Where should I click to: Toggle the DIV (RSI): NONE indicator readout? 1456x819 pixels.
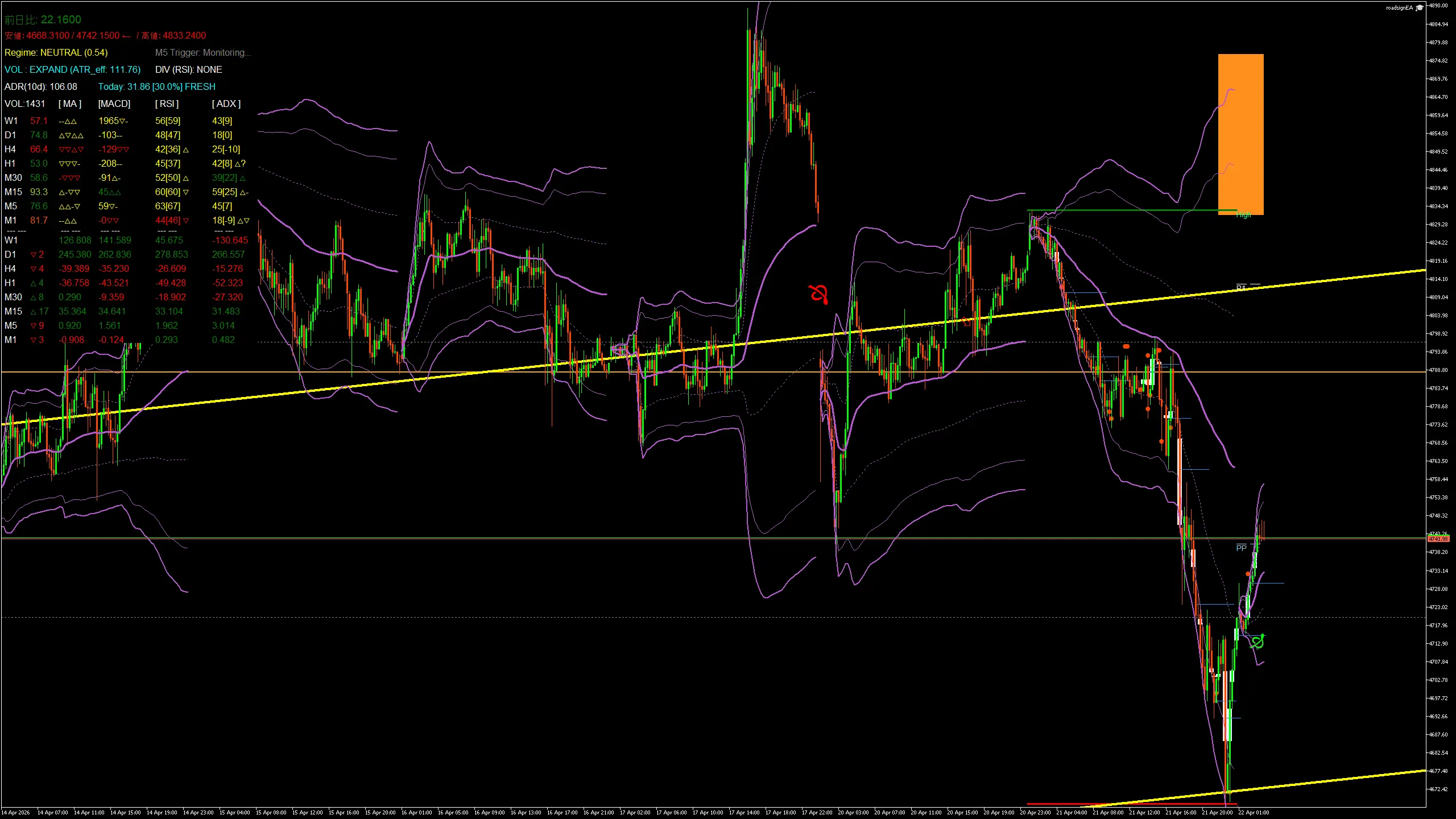point(189,69)
